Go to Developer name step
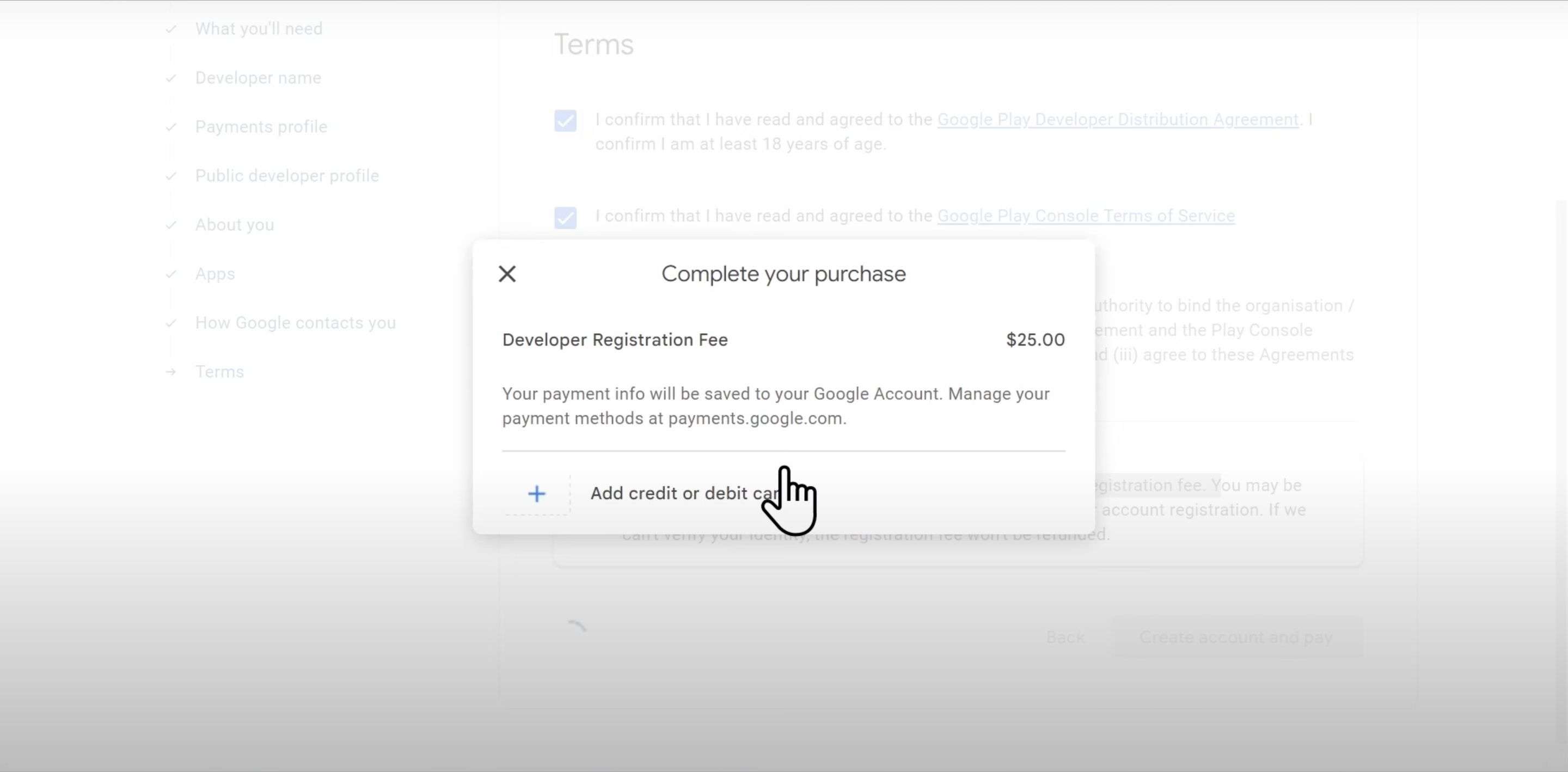Viewport: 1568px width, 772px height. tap(258, 78)
